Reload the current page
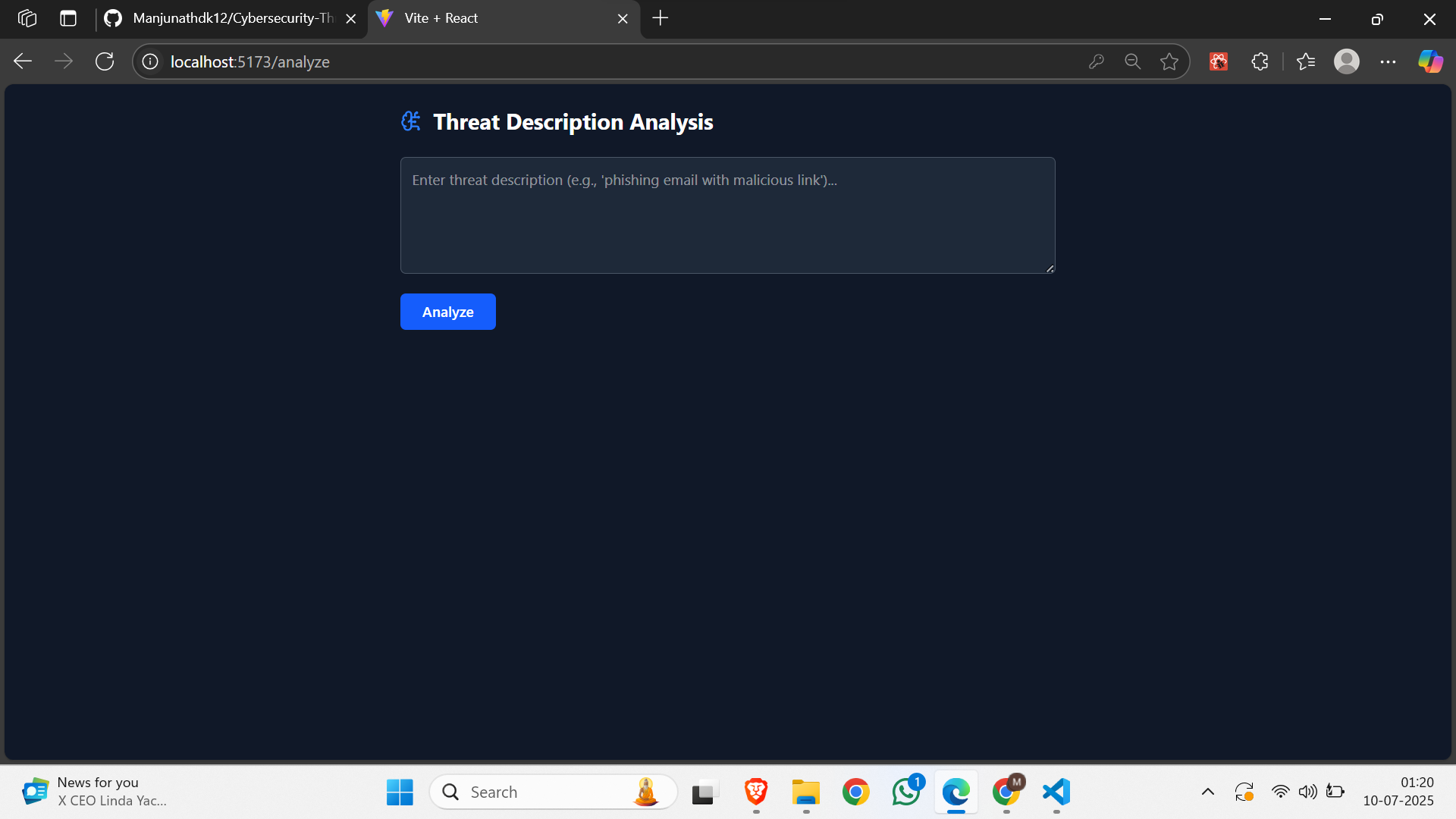The height and width of the screenshot is (819, 1456). pyautogui.click(x=105, y=61)
